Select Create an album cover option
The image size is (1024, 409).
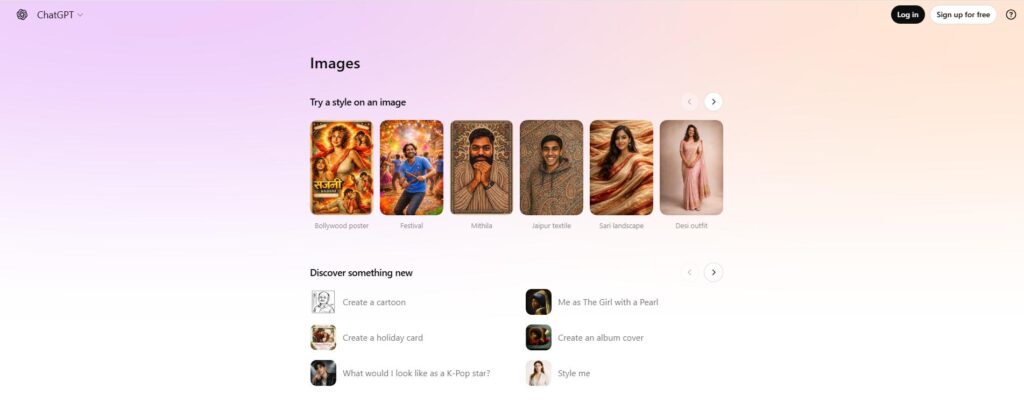pos(600,338)
